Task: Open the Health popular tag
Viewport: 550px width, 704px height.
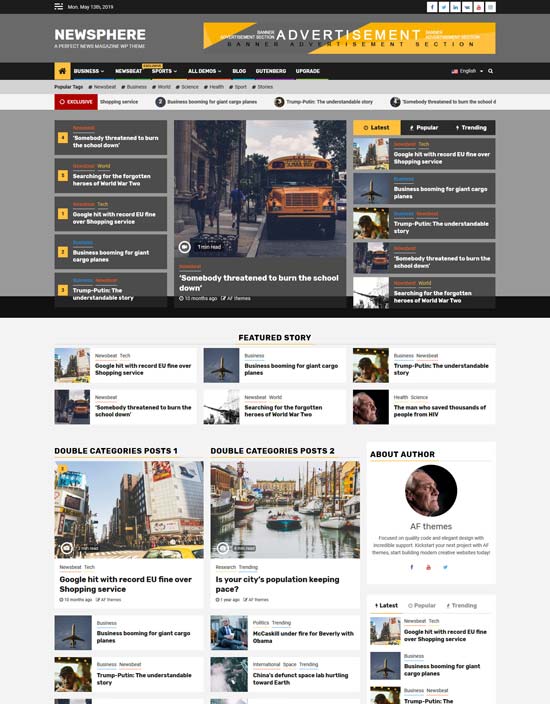Action: click(214, 87)
